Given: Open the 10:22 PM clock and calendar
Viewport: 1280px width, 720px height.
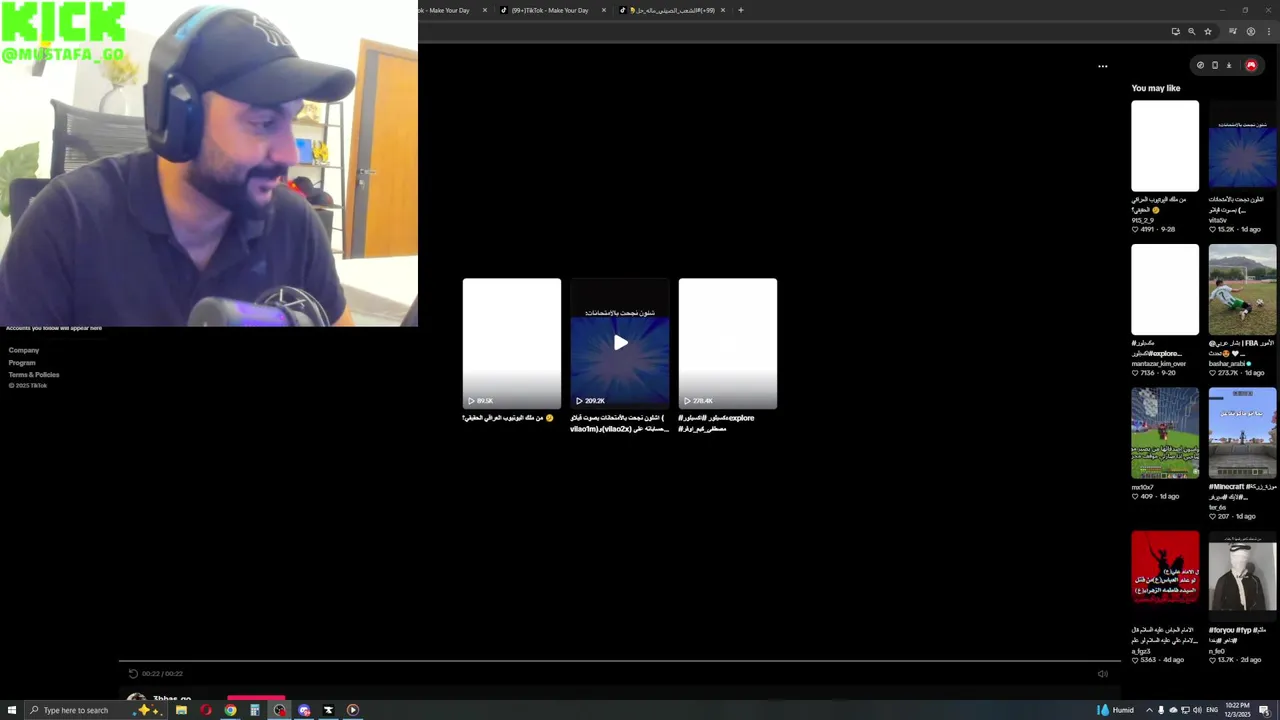Looking at the screenshot, I should [x=1237, y=710].
